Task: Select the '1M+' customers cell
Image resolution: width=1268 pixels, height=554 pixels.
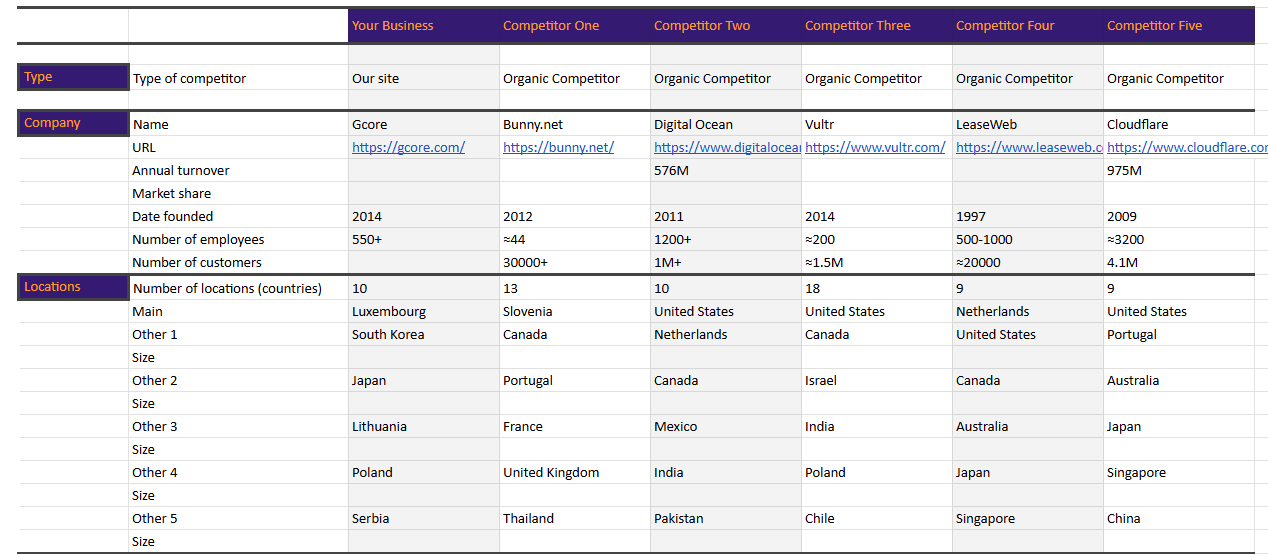Action: 726,263
